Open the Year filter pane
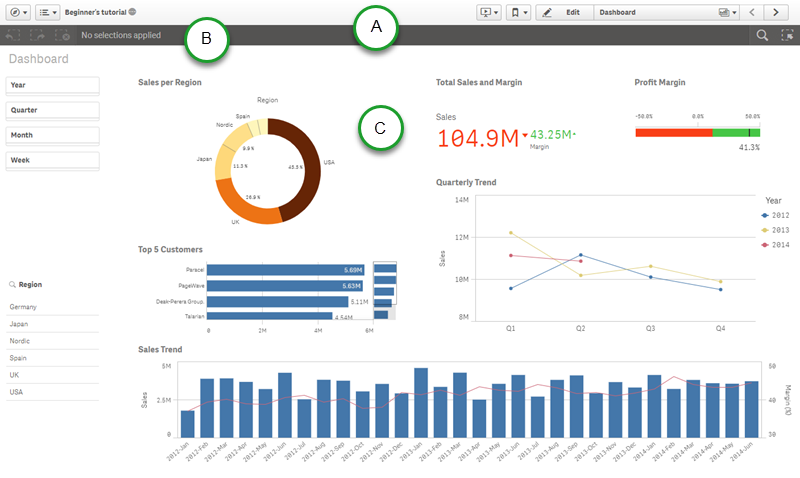The height and width of the screenshot is (478, 800). click(53, 85)
